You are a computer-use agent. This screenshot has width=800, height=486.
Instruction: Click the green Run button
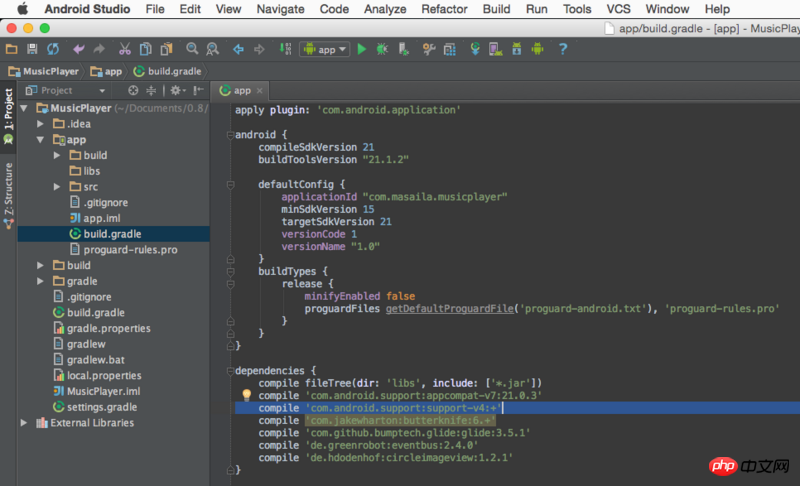tap(362, 49)
